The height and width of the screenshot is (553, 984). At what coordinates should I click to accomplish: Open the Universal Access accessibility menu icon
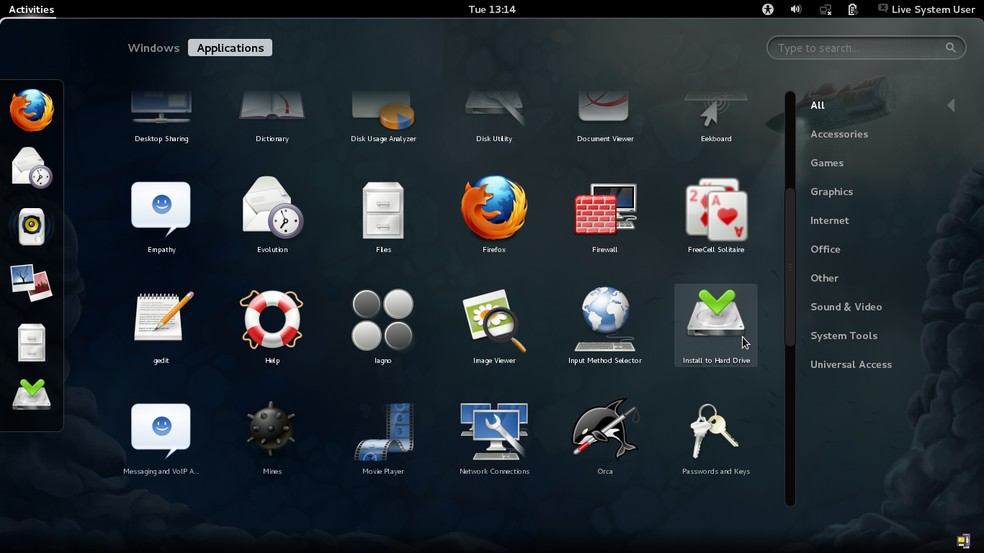768,9
